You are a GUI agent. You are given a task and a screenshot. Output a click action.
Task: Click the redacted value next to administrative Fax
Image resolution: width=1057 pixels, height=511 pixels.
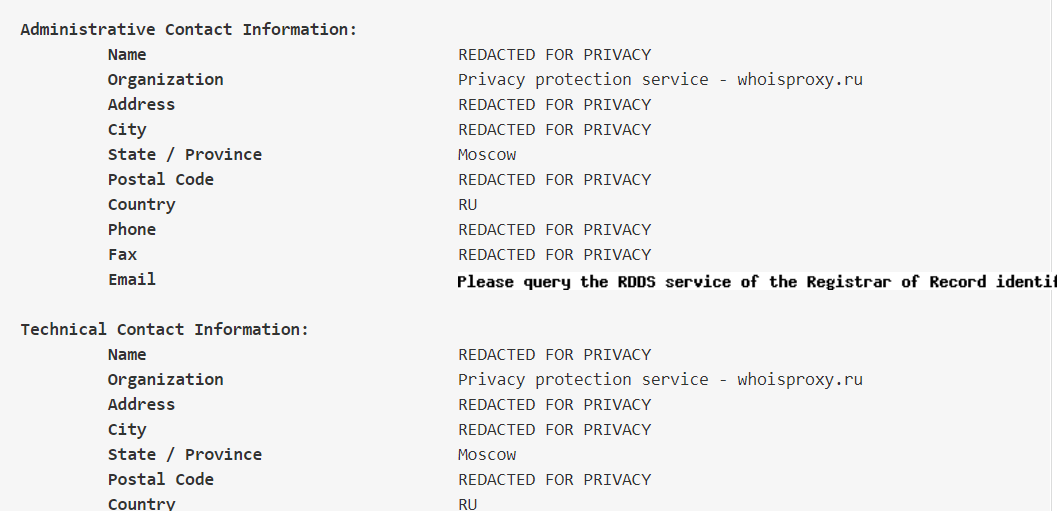tap(554, 255)
